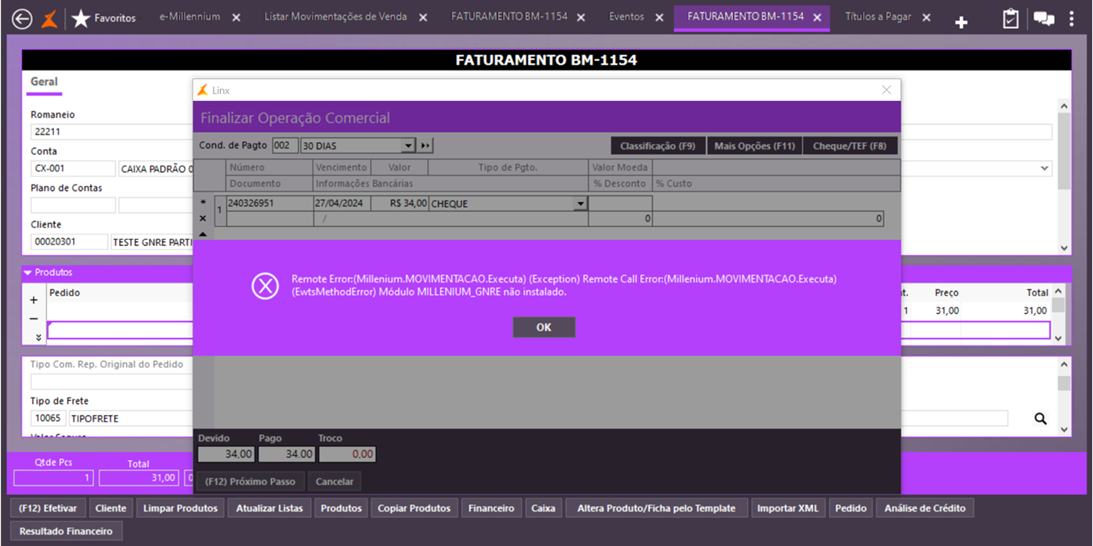Add a new tab with plus icon

[961, 22]
